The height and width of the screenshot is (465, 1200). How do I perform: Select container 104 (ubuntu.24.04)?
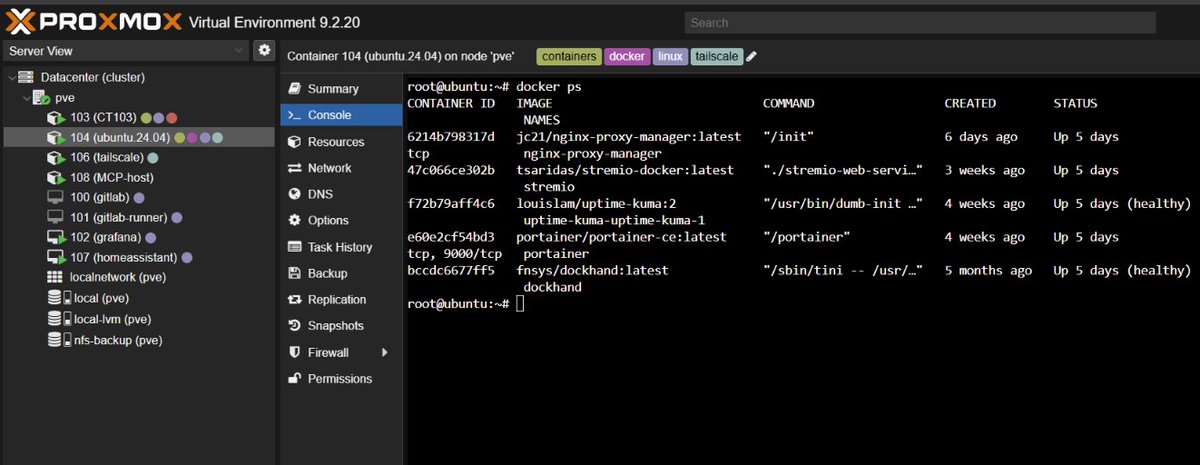point(138,138)
